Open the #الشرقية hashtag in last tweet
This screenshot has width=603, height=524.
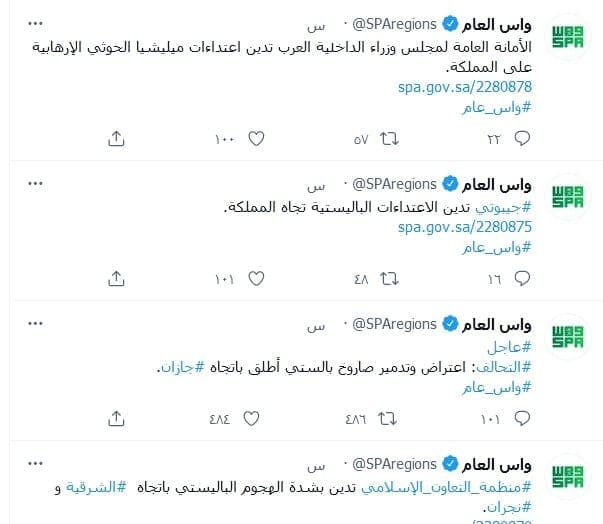tap(96, 487)
